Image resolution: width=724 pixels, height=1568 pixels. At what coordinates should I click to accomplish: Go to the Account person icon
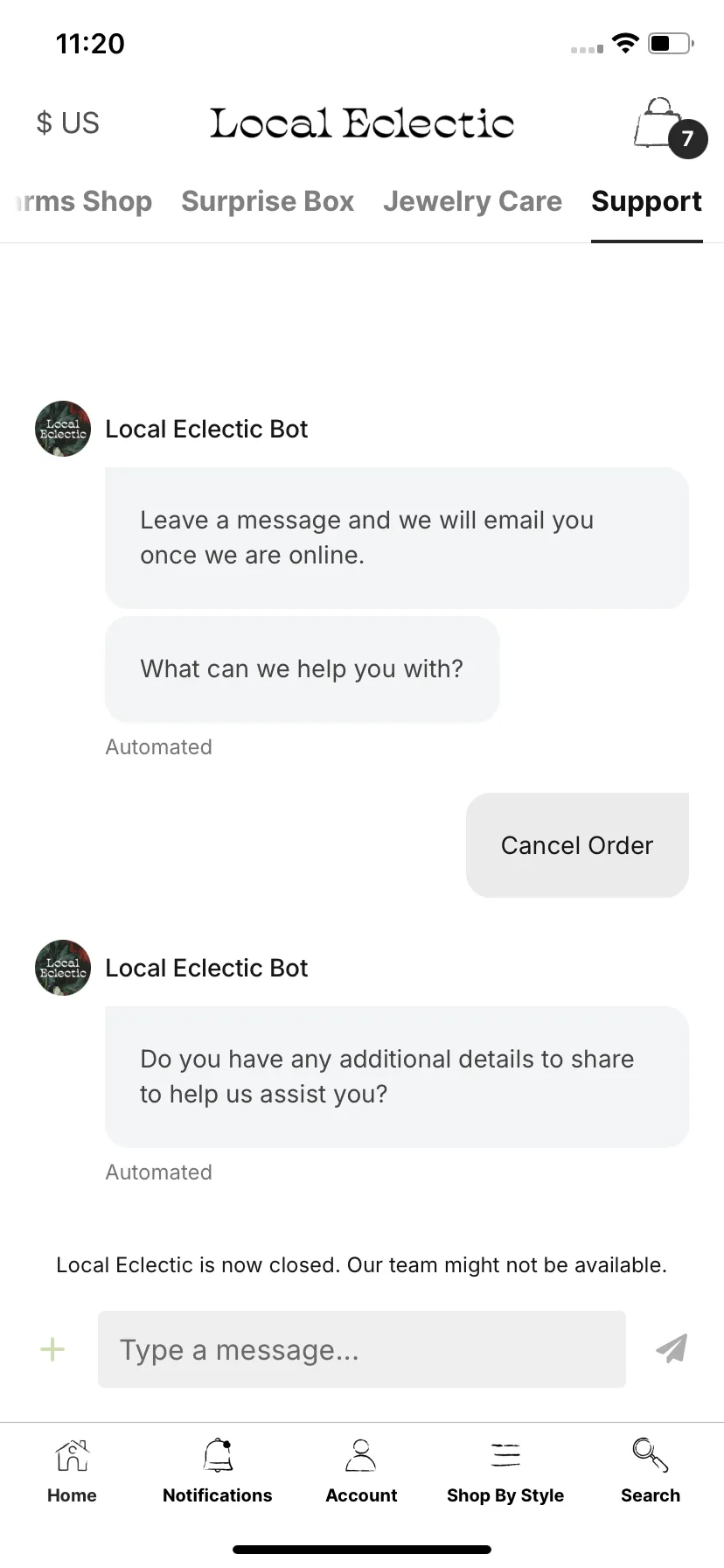[x=360, y=1456]
